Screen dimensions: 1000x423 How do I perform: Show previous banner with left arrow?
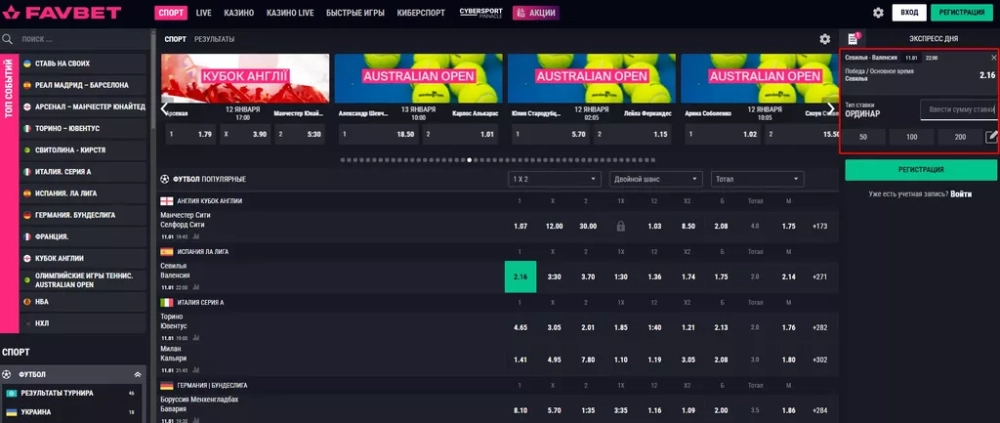point(165,107)
